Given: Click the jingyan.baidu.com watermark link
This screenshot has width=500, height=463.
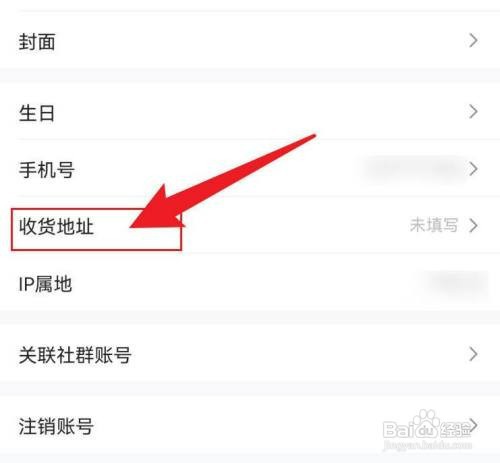Looking at the screenshot, I should tap(428, 445).
